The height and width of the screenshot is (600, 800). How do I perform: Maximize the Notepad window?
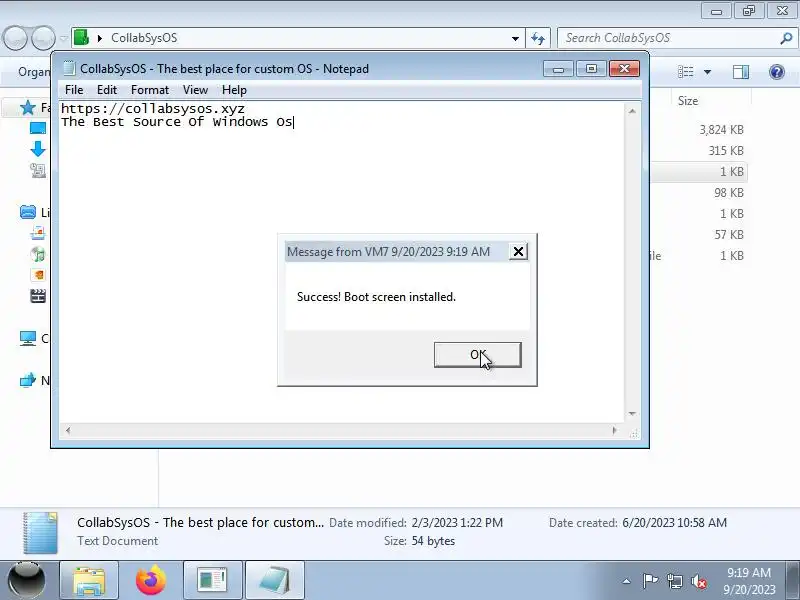click(591, 68)
